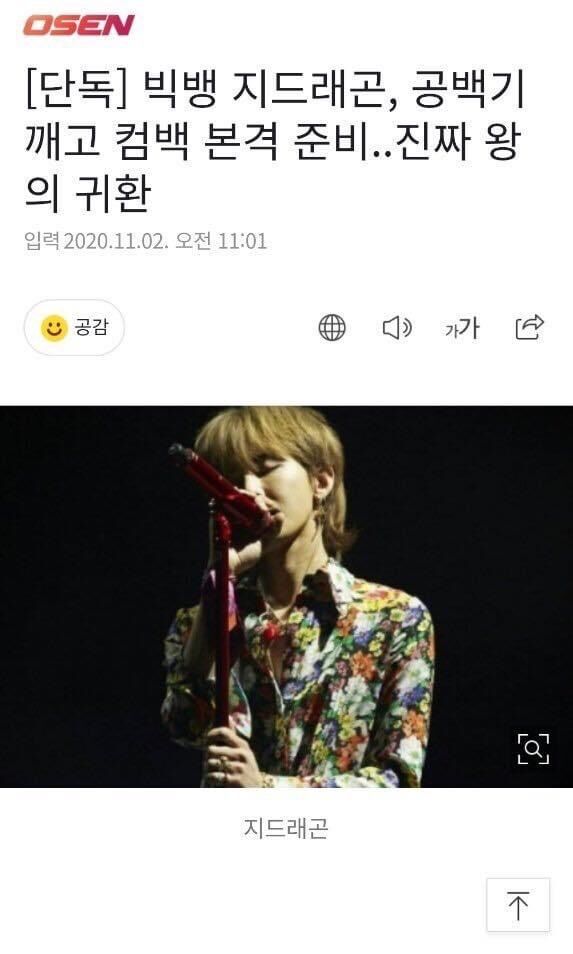Toggle the 공감 reaction button

[74, 328]
